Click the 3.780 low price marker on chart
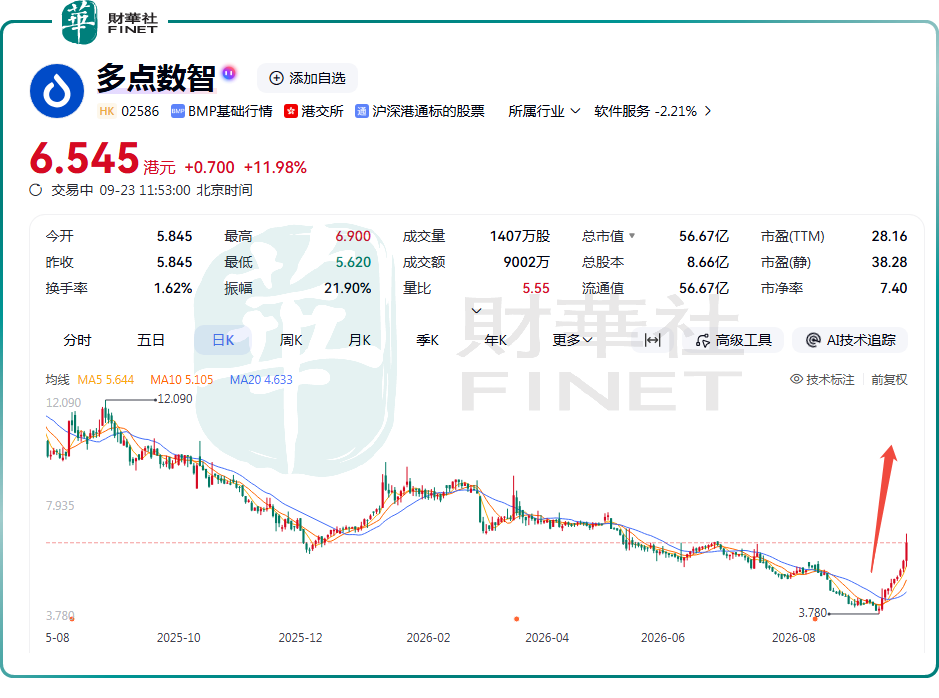Image resolution: width=939 pixels, height=698 pixels. (813, 612)
